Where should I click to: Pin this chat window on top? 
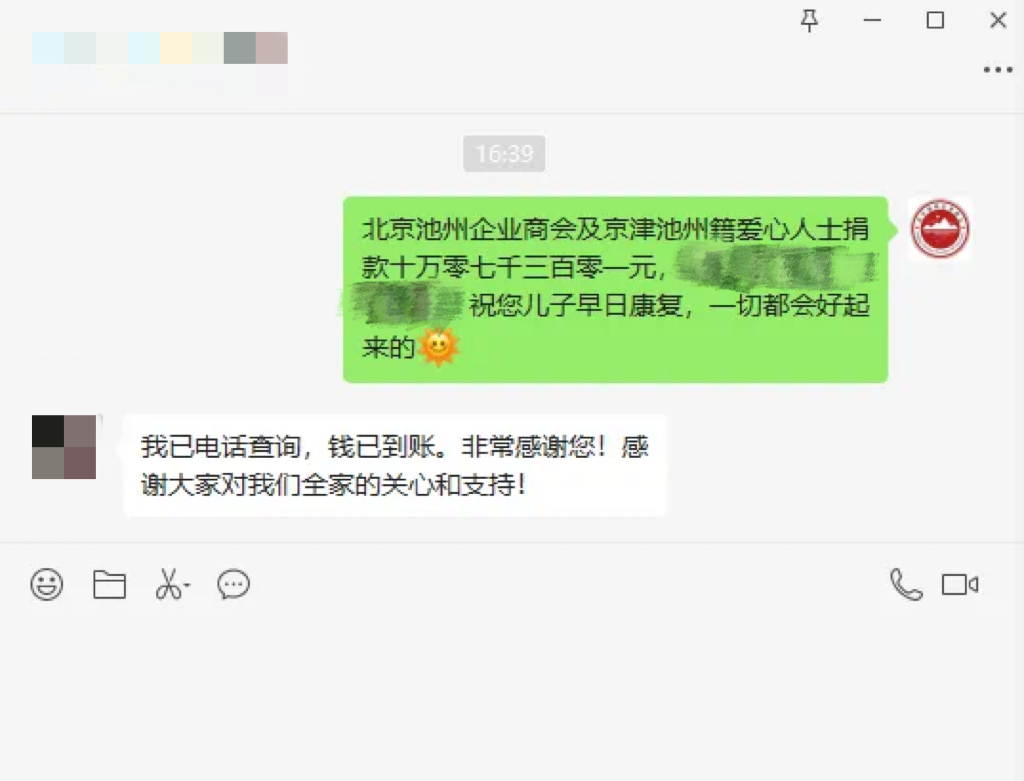(809, 20)
